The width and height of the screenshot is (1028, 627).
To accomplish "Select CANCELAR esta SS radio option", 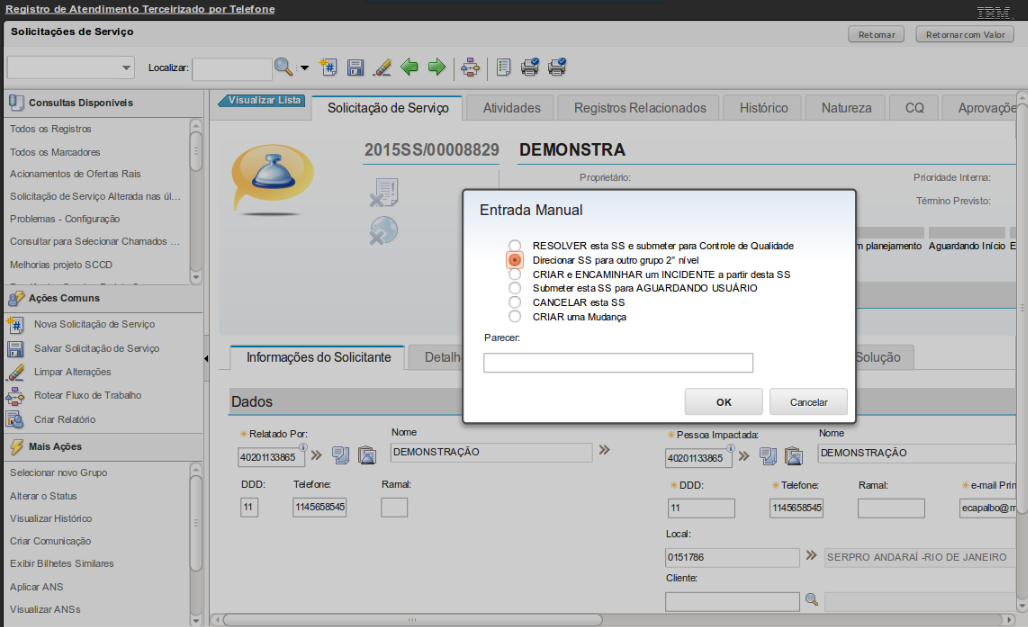I will tap(514, 302).
